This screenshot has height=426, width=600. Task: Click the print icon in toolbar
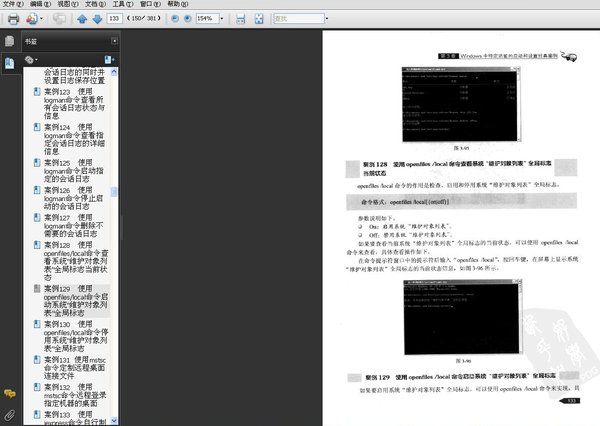tap(13, 19)
